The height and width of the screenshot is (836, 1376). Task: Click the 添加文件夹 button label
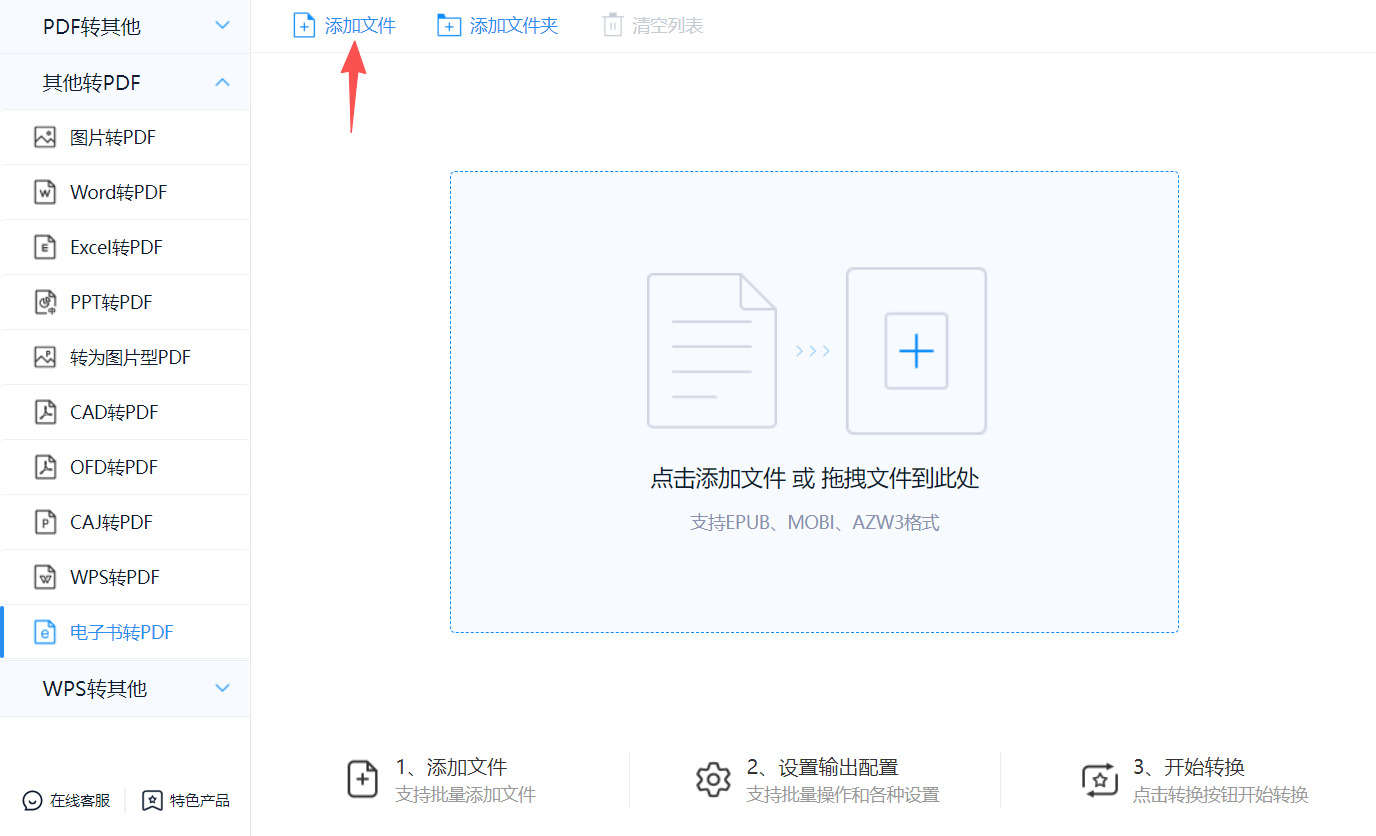point(514,26)
